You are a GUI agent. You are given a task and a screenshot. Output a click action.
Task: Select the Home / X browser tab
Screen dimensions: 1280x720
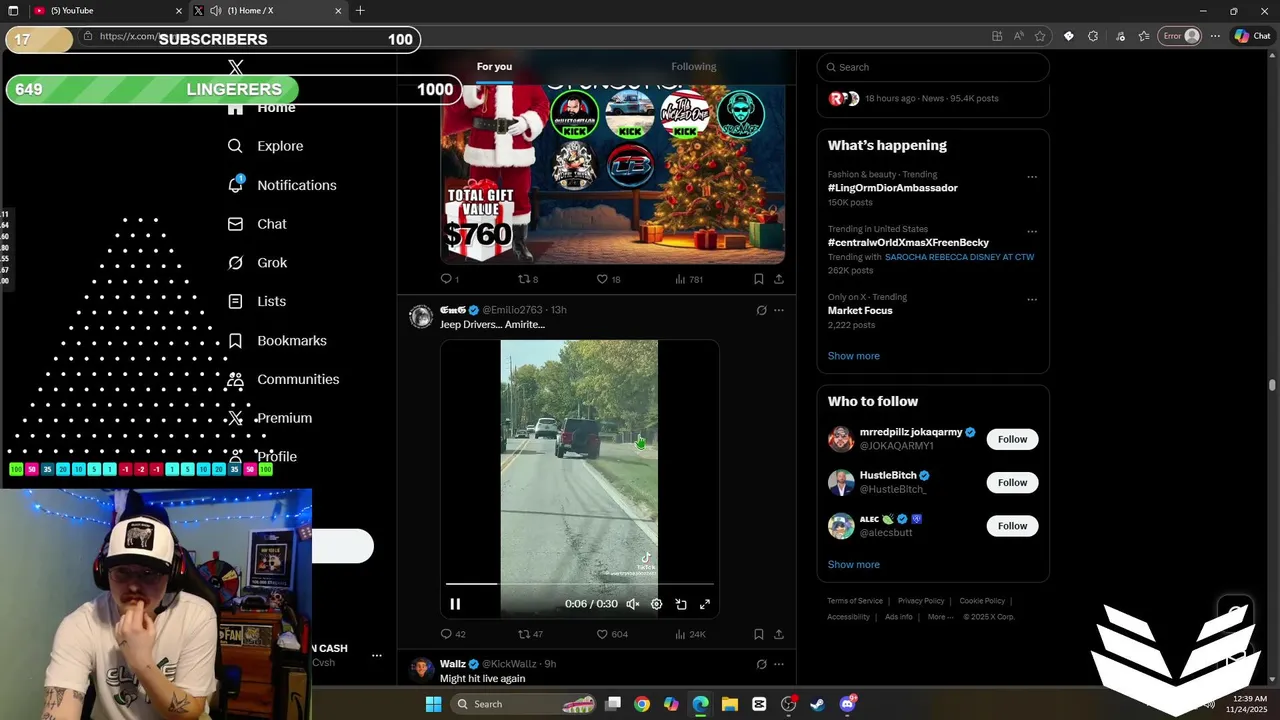[268, 11]
